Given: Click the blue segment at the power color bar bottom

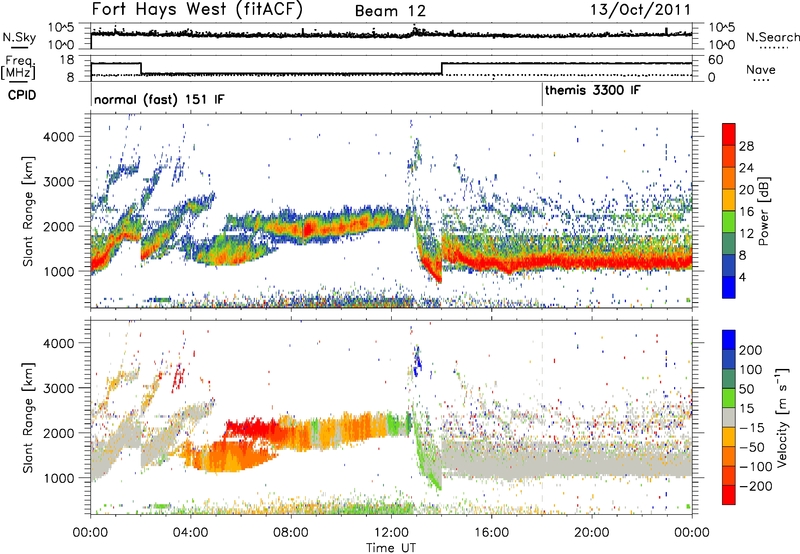Looking at the screenshot, I should click(x=729, y=287).
